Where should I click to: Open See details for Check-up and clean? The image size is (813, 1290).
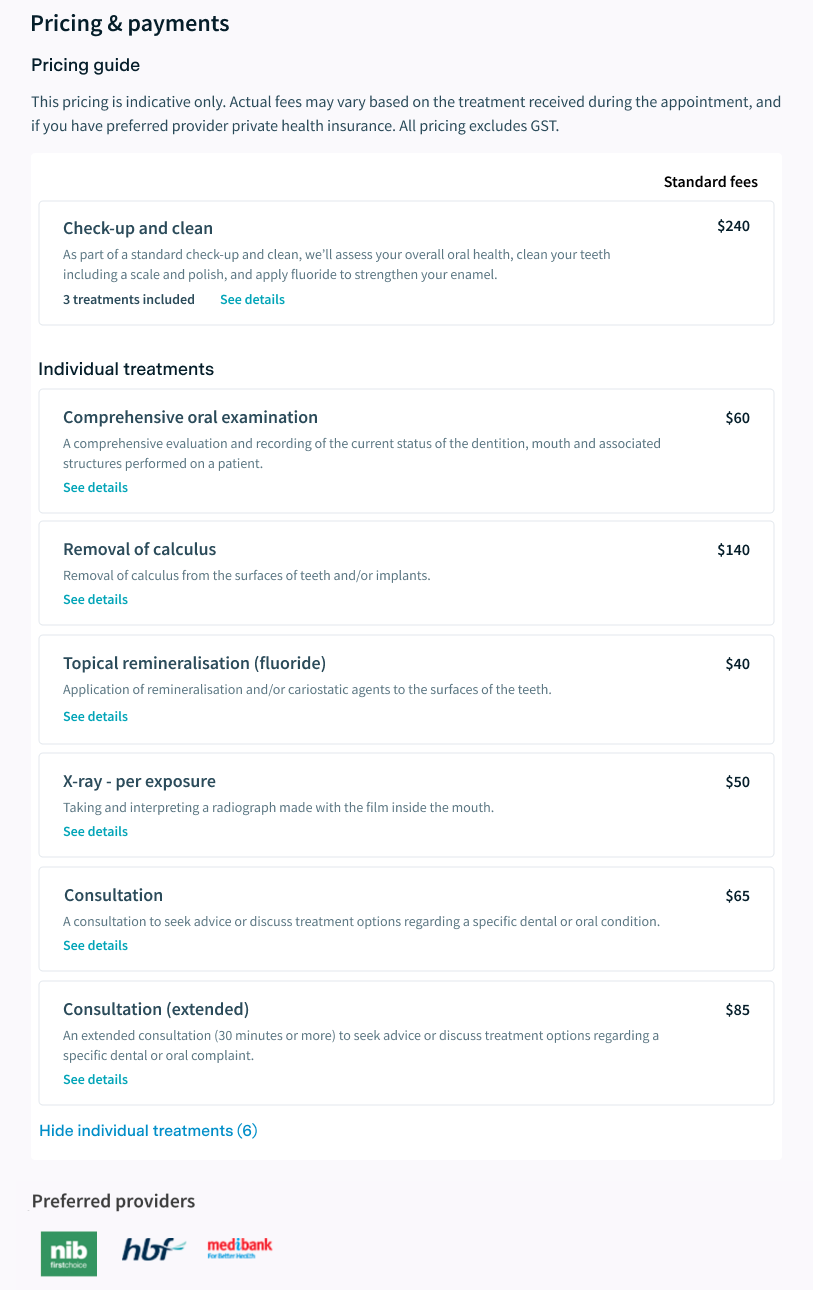tap(252, 300)
